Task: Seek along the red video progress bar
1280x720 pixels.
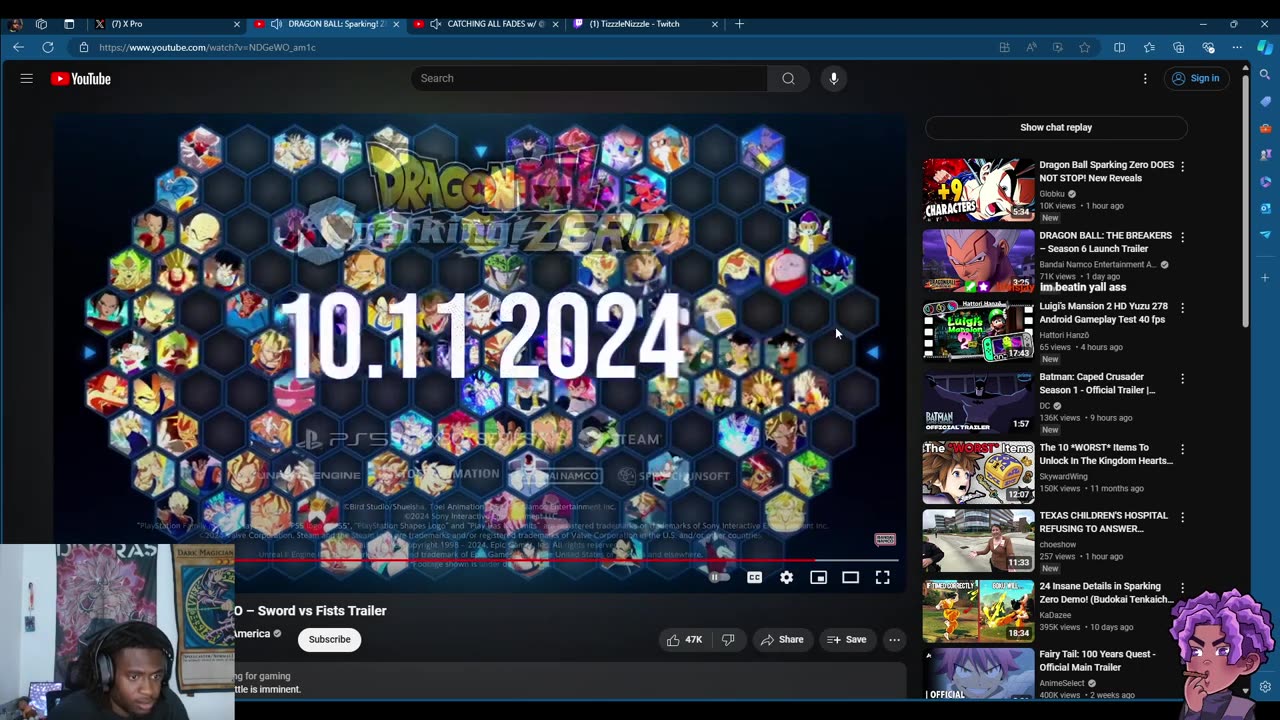Action: [x=568, y=560]
